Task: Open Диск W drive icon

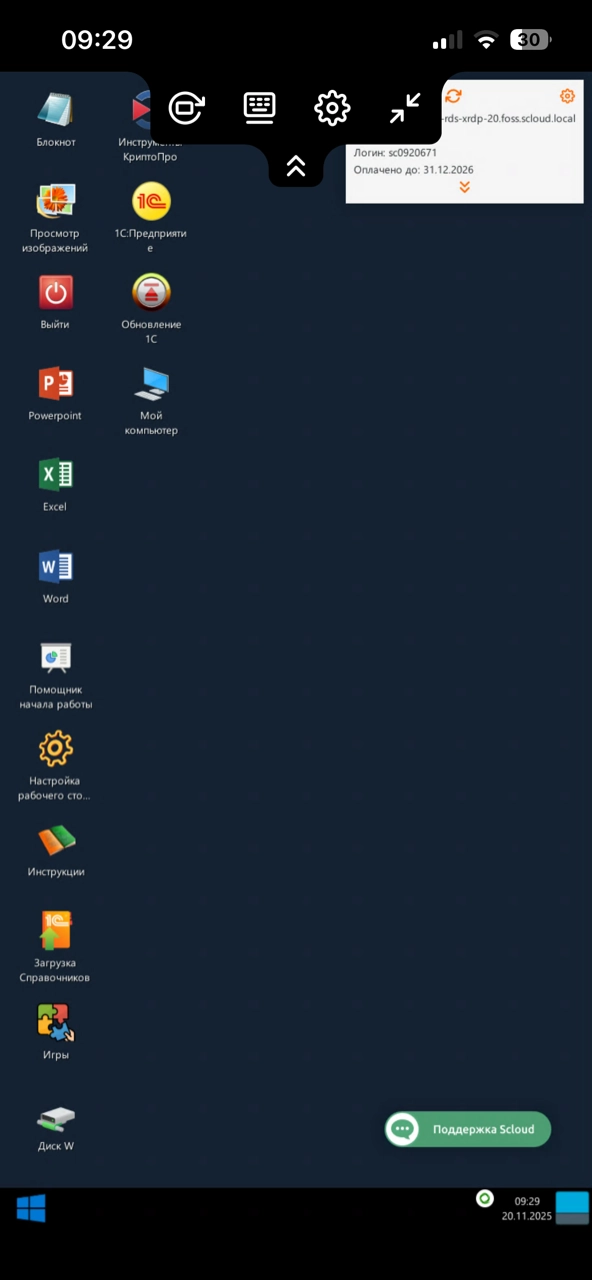Action: pyautogui.click(x=55, y=1117)
